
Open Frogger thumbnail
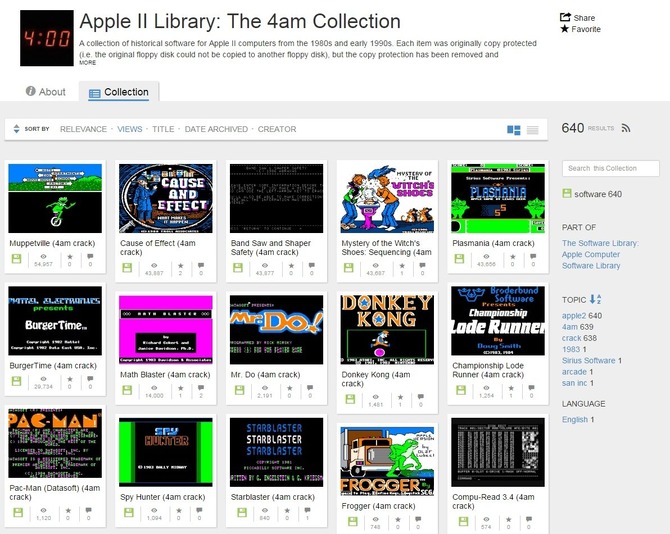tap(387, 461)
